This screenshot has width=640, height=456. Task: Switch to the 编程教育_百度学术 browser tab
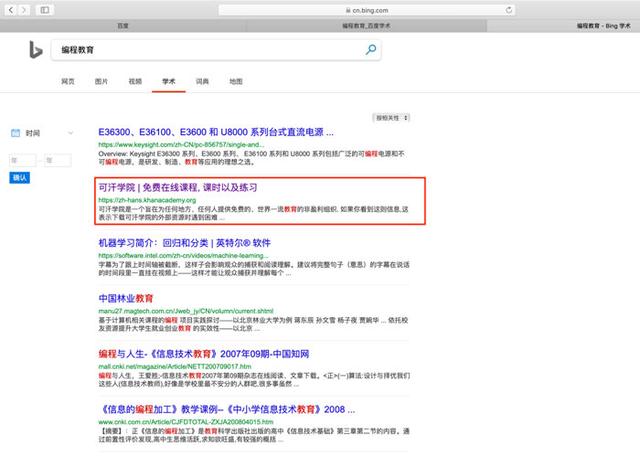pos(366,26)
